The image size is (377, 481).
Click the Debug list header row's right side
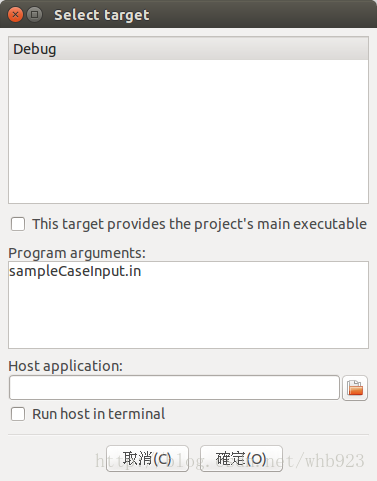coord(267,49)
